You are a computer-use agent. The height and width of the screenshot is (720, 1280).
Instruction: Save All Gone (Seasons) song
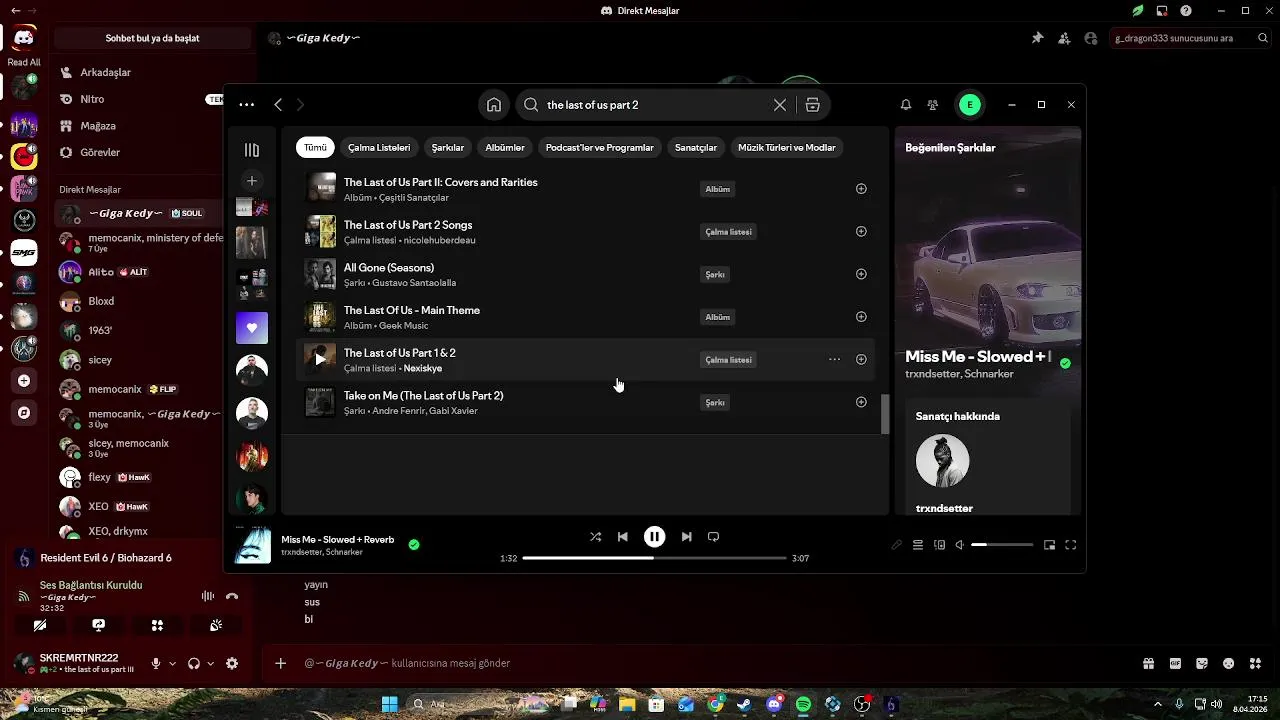(x=861, y=274)
